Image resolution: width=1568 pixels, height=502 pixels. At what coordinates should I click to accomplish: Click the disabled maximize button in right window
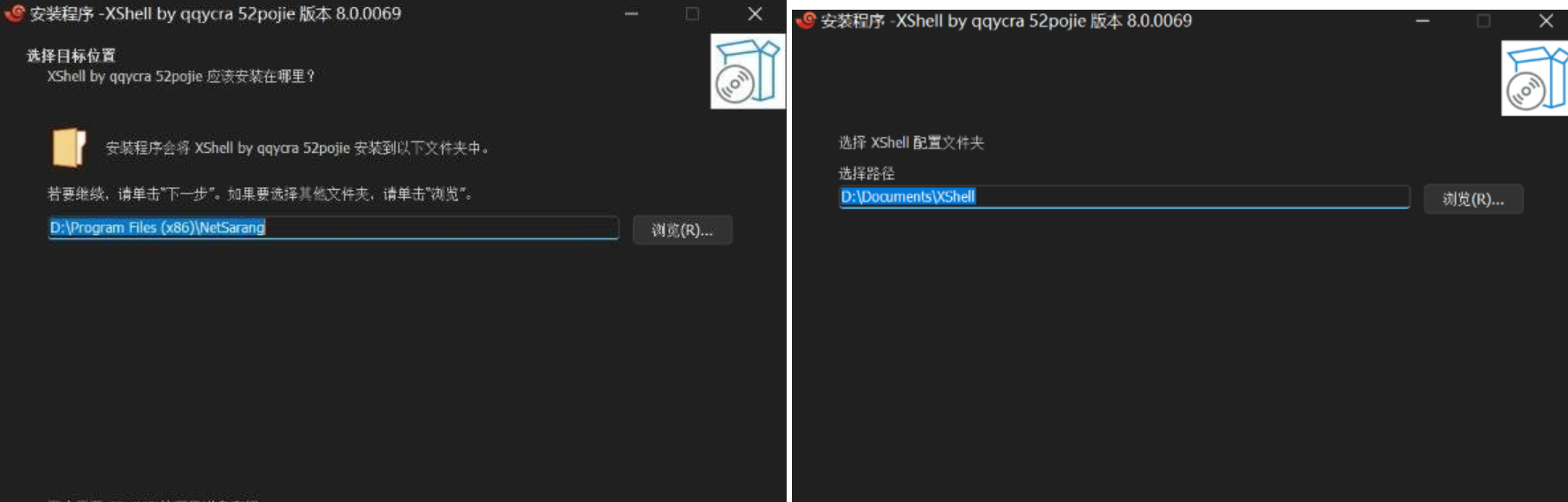[x=1483, y=20]
